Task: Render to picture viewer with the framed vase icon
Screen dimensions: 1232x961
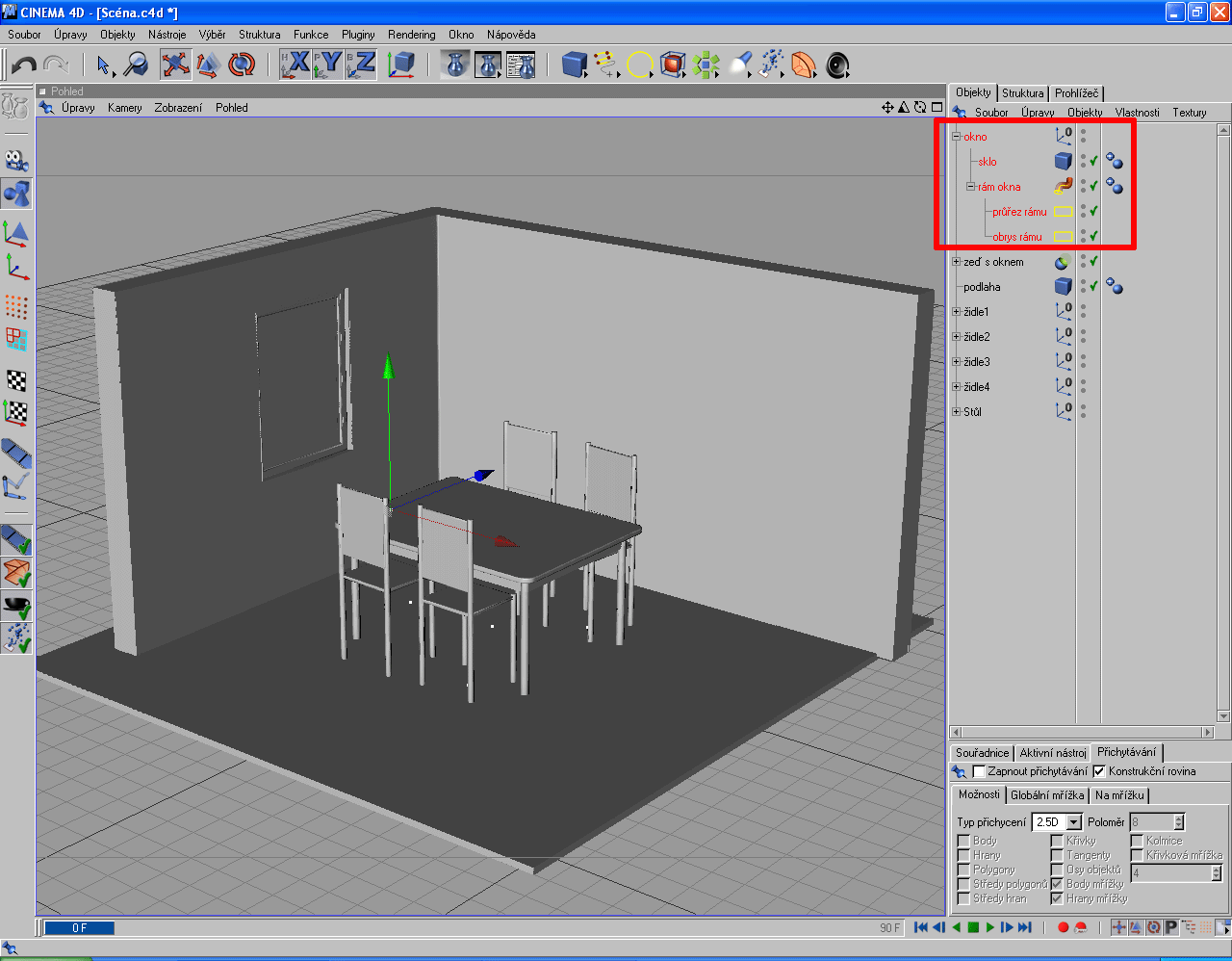Action: pos(489,65)
